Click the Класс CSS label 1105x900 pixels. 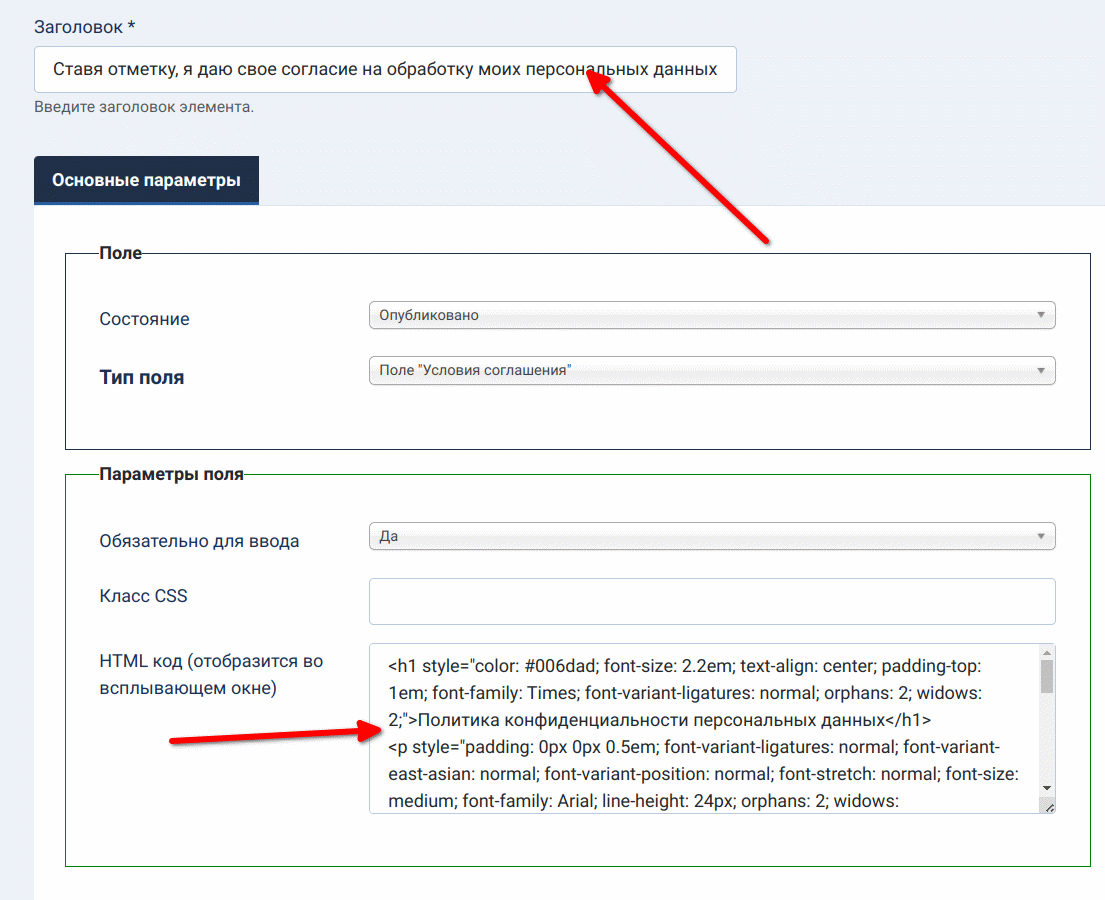tap(143, 596)
